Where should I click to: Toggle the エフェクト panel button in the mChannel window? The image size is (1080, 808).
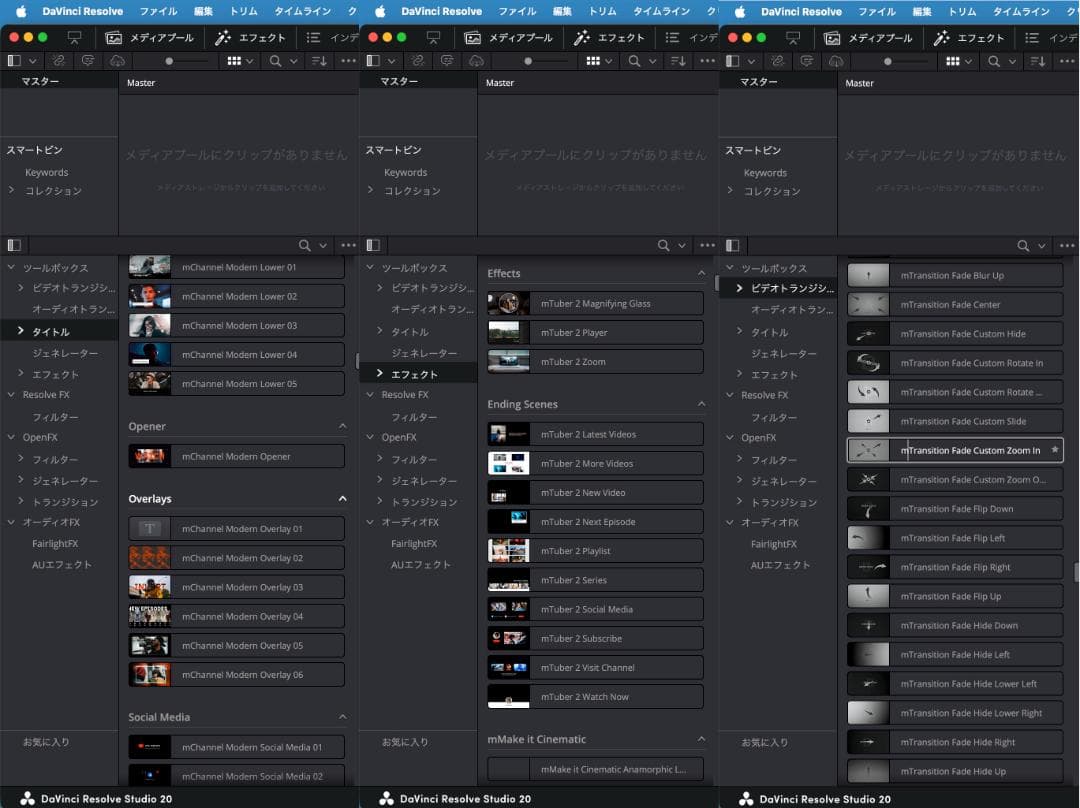coord(250,38)
